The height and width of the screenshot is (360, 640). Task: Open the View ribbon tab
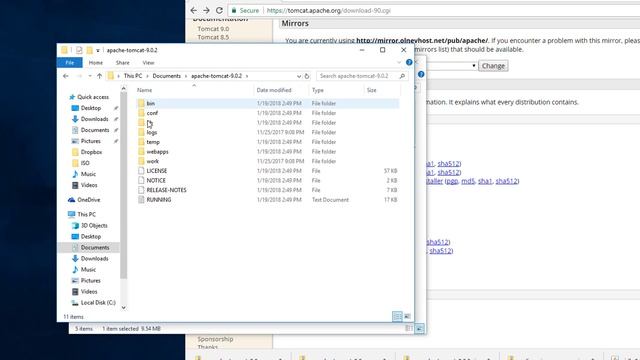point(148,62)
